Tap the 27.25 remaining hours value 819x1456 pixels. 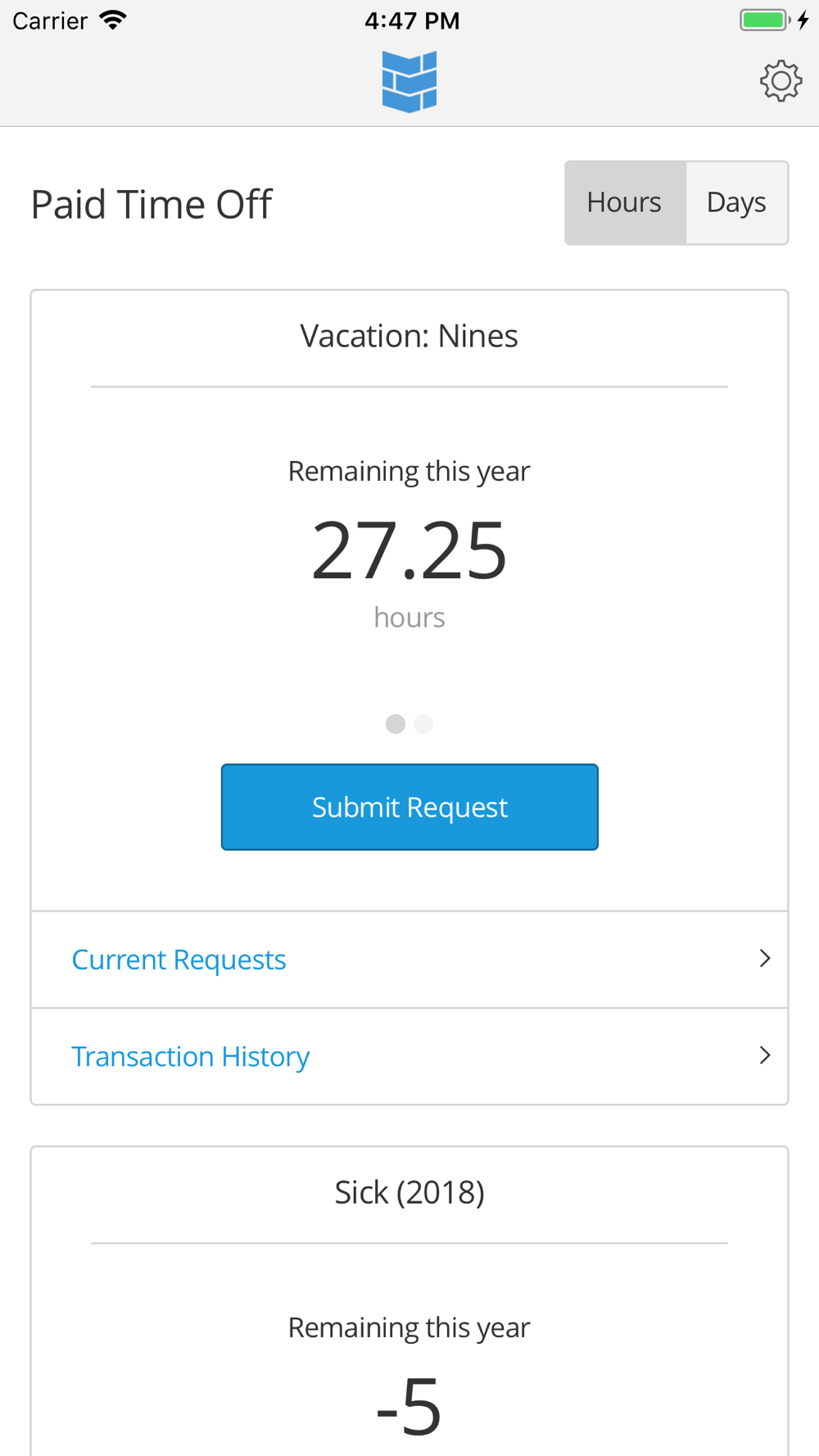409,551
